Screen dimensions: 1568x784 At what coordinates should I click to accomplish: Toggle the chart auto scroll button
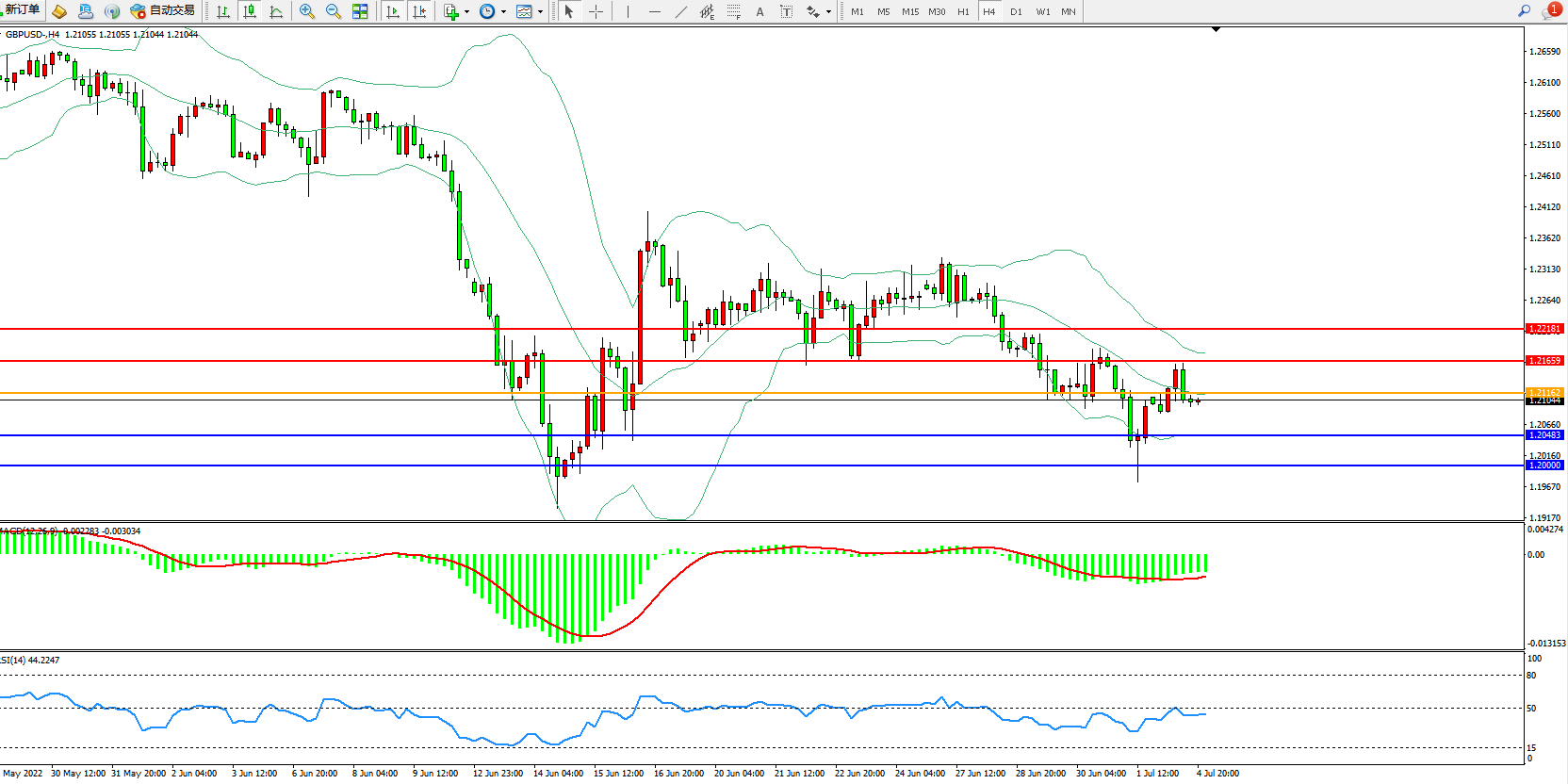(x=393, y=11)
